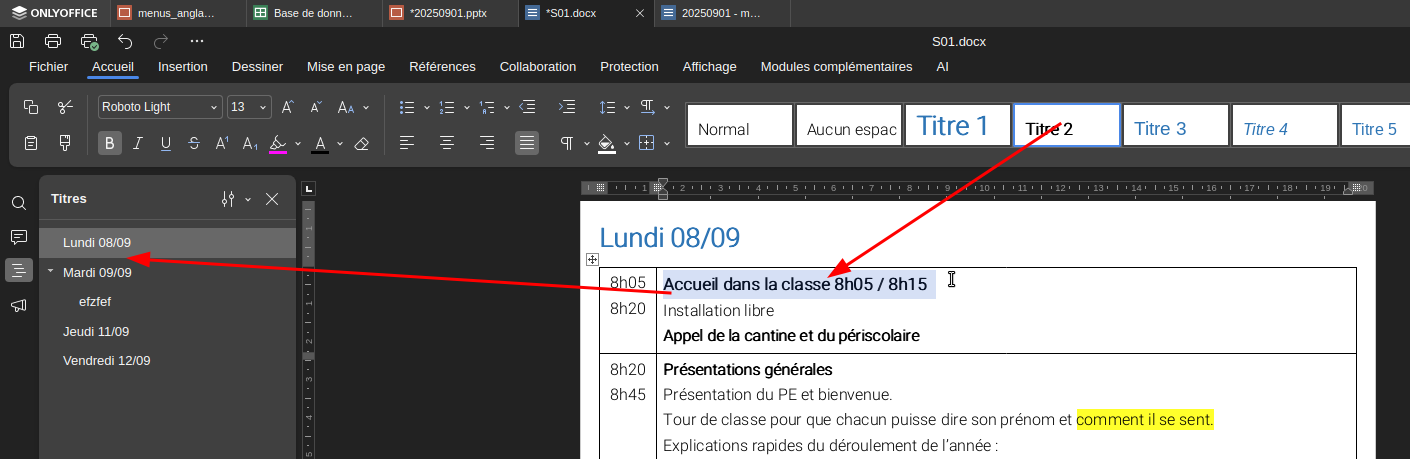Click the highlight color marker icon
Viewport: 1410px width, 459px height.
coord(279,143)
